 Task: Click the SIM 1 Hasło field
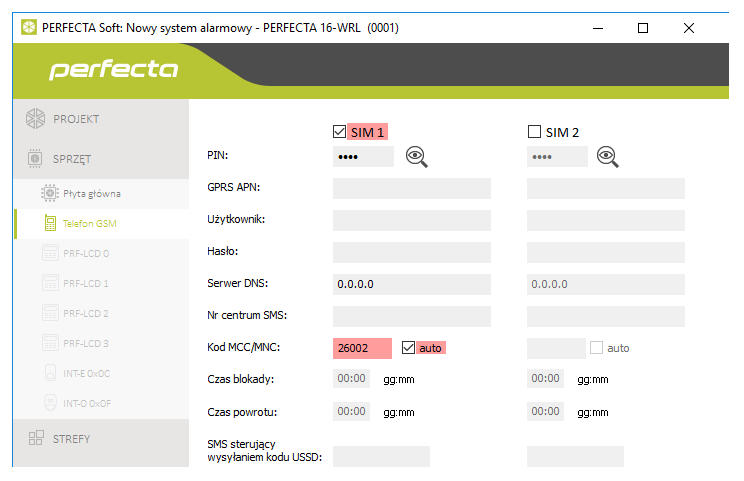412,252
